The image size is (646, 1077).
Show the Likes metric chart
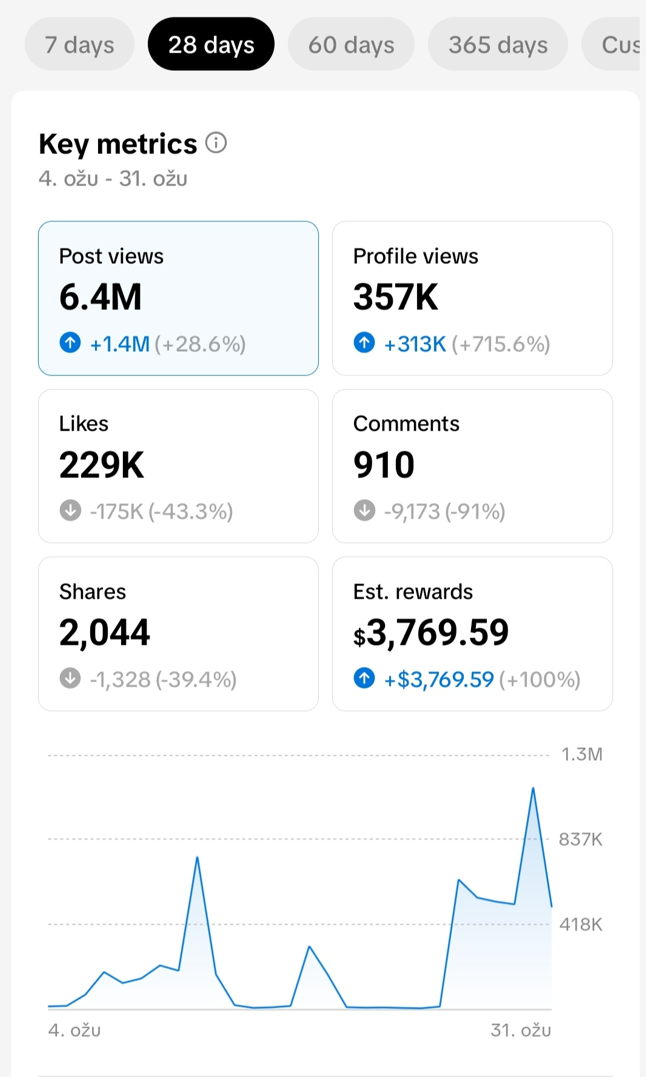pos(178,465)
